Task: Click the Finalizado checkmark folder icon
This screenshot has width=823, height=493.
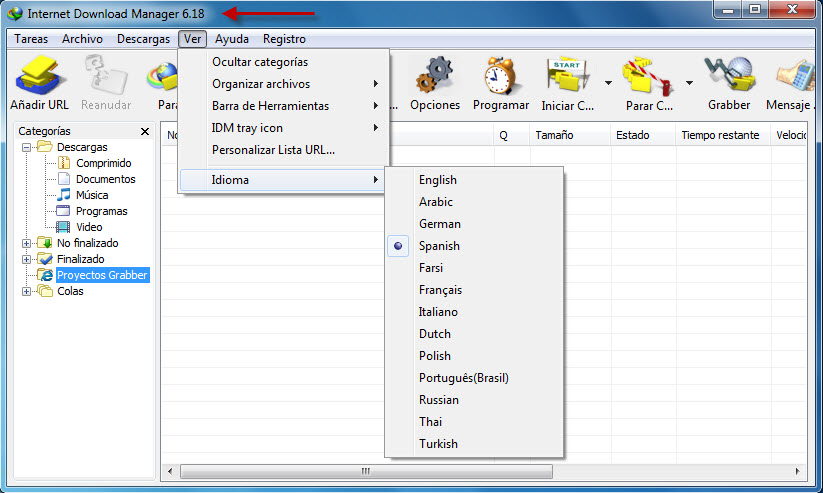Action: (45, 259)
